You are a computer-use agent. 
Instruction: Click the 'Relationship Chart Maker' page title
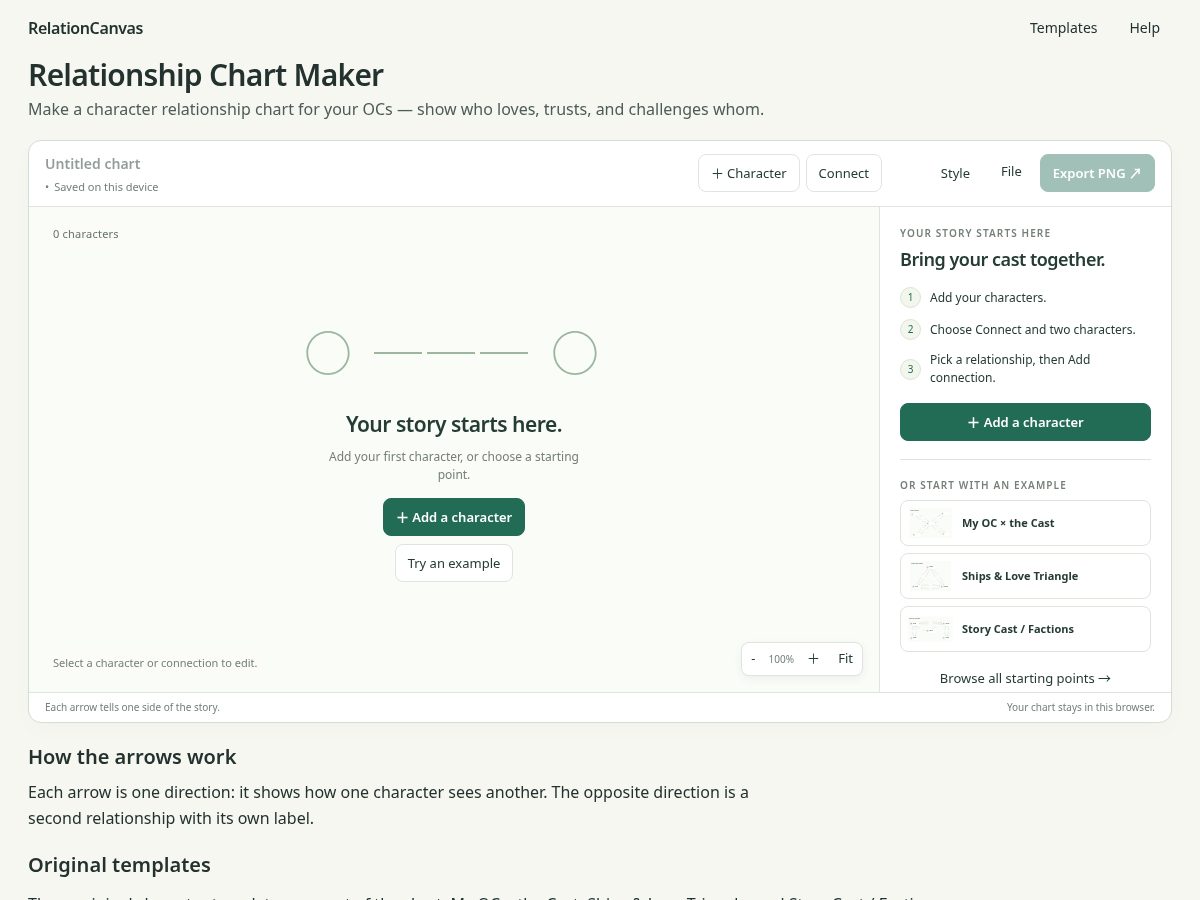(206, 75)
